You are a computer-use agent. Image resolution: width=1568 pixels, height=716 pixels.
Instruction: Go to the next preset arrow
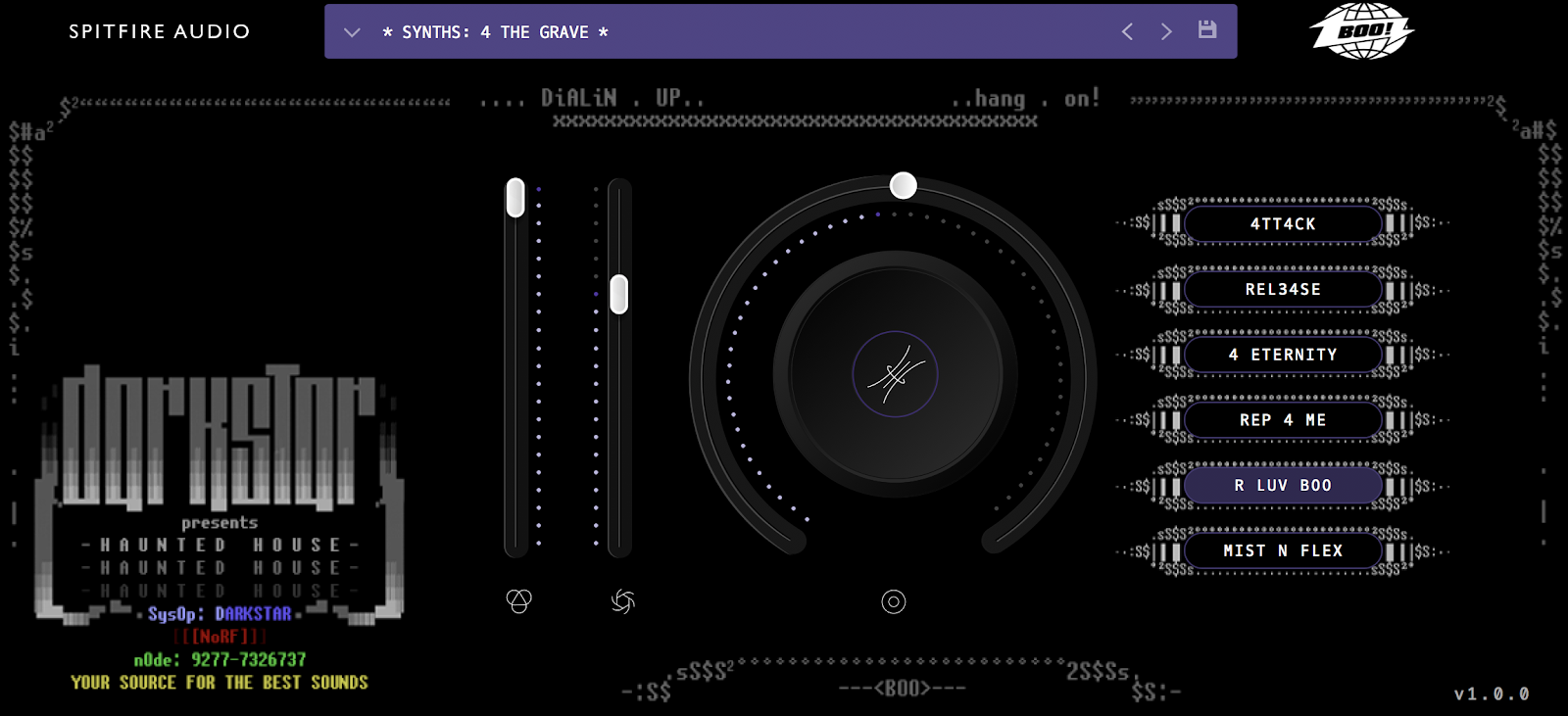(x=1166, y=31)
